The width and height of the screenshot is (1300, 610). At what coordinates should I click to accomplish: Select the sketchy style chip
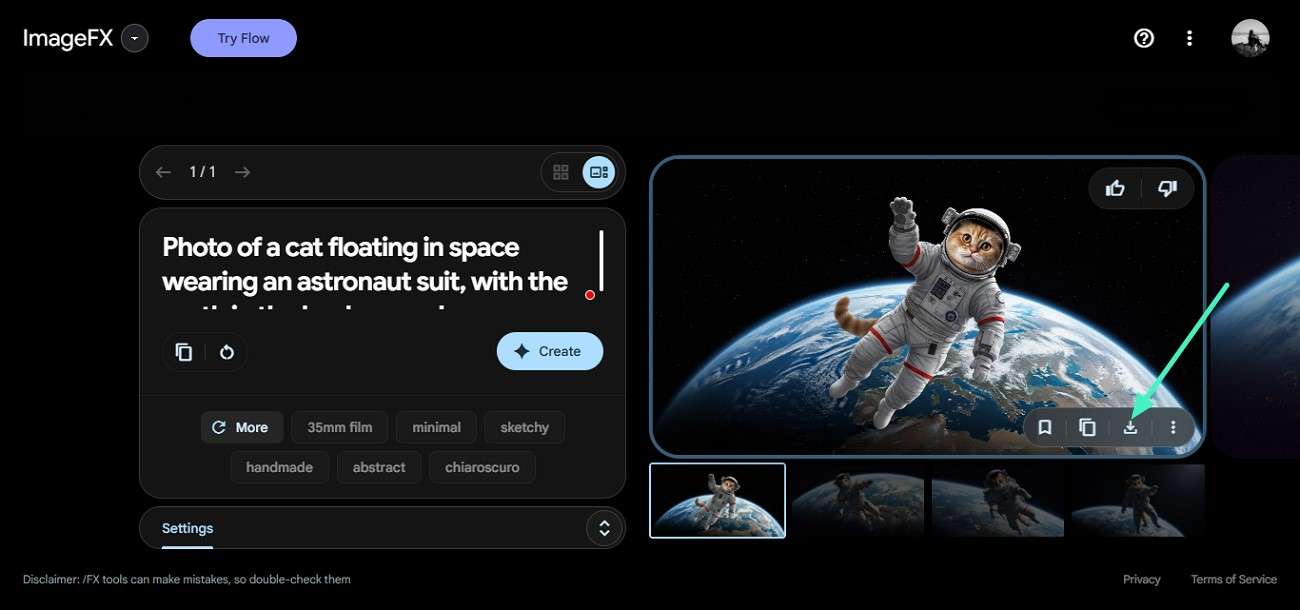click(x=525, y=427)
